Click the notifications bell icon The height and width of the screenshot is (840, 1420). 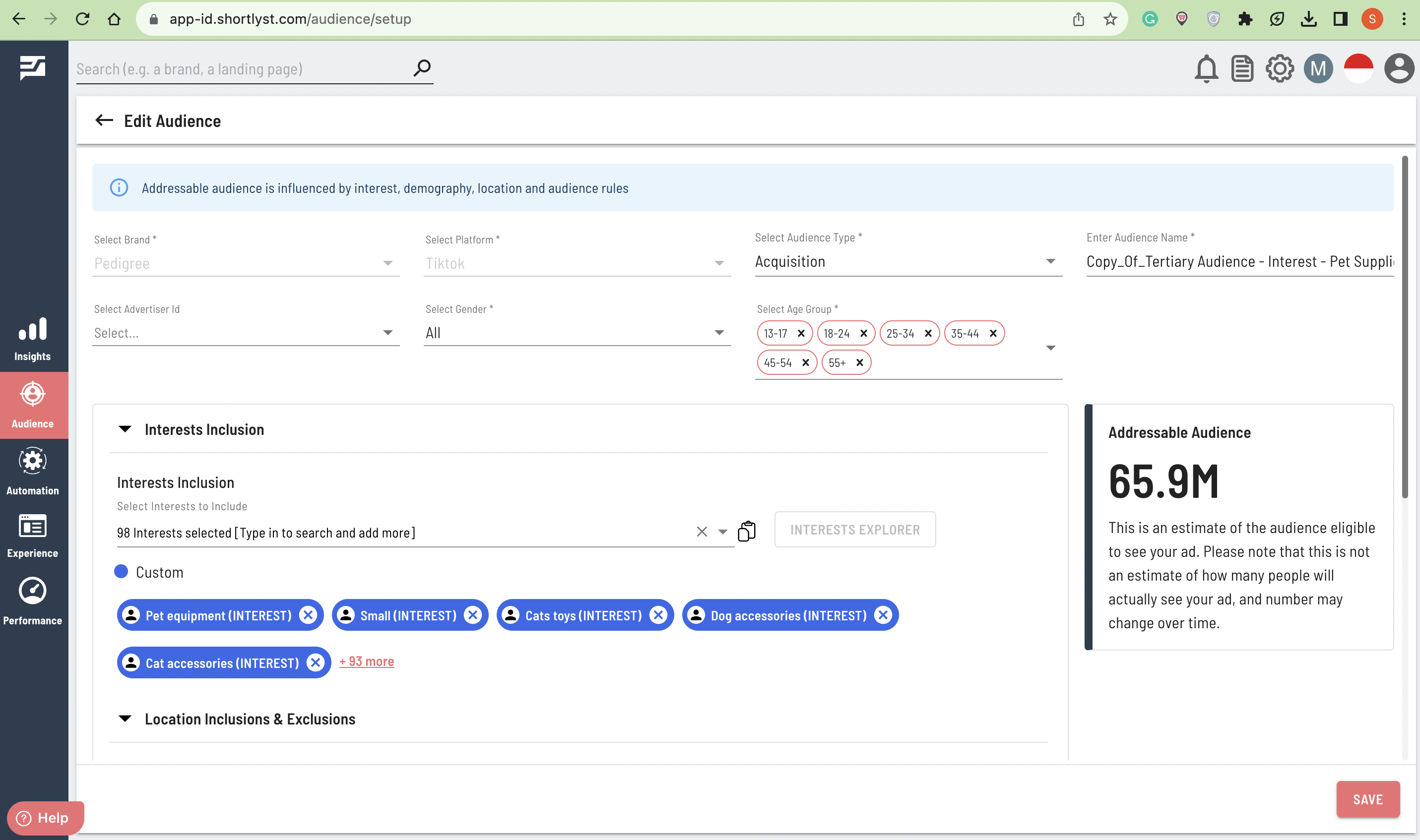coord(1206,69)
